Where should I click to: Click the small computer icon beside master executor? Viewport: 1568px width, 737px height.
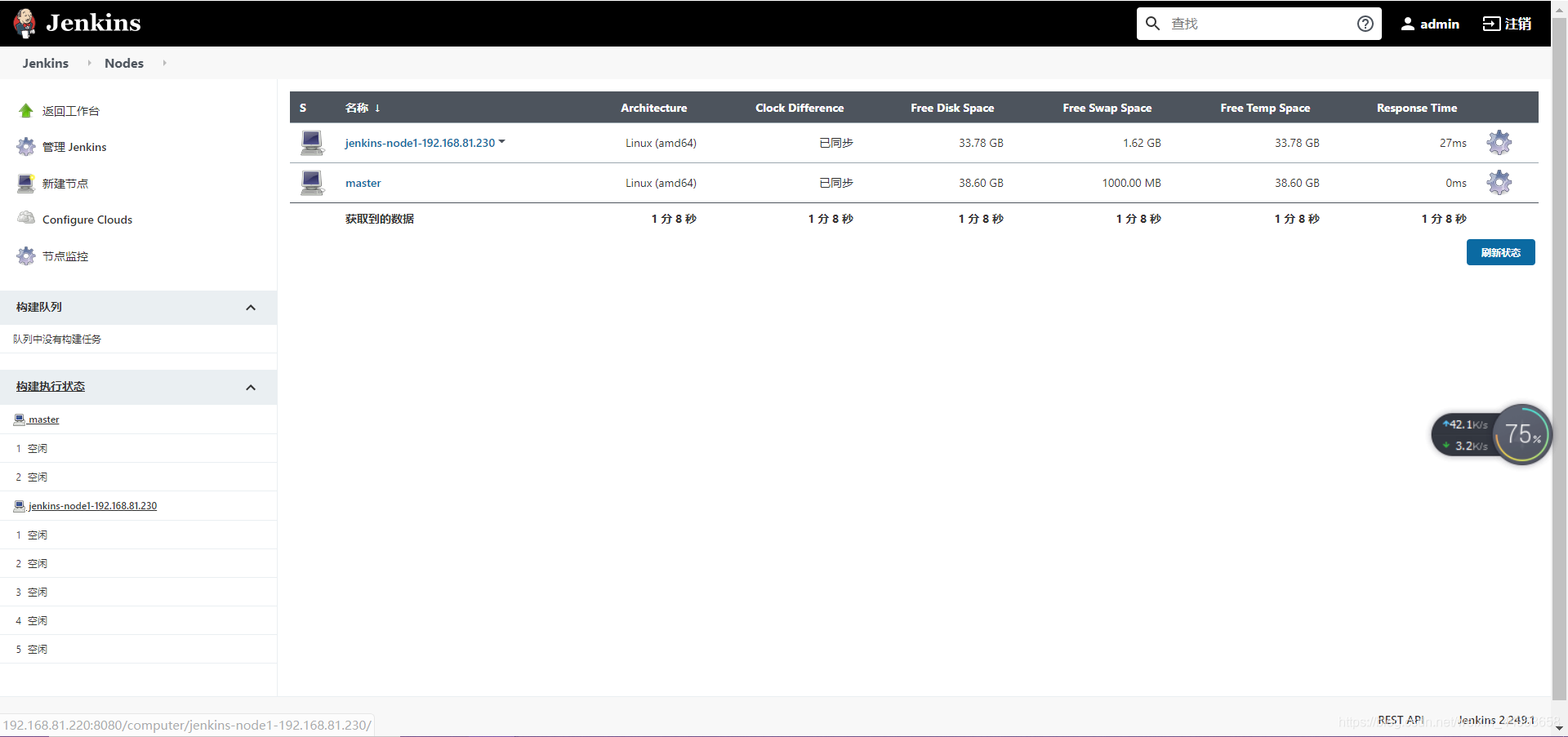tap(20, 420)
